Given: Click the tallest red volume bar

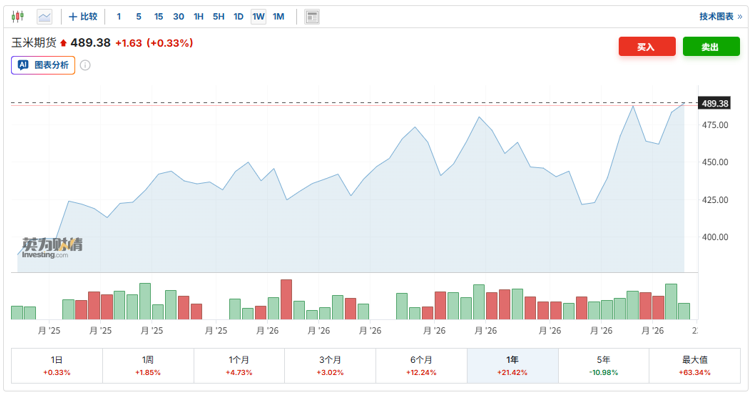Looking at the screenshot, I should coord(286,300).
